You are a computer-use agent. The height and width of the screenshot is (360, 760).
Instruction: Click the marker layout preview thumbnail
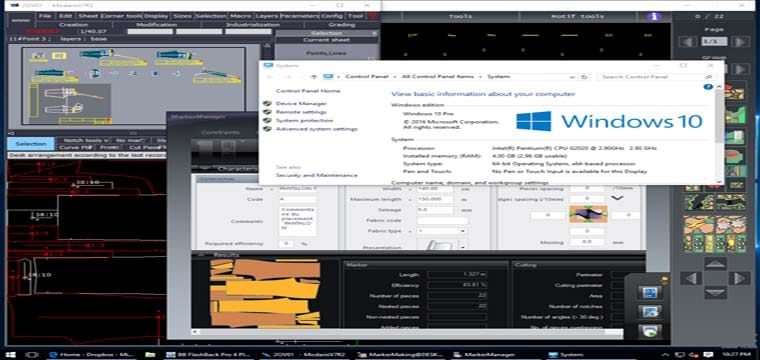coord(265,294)
